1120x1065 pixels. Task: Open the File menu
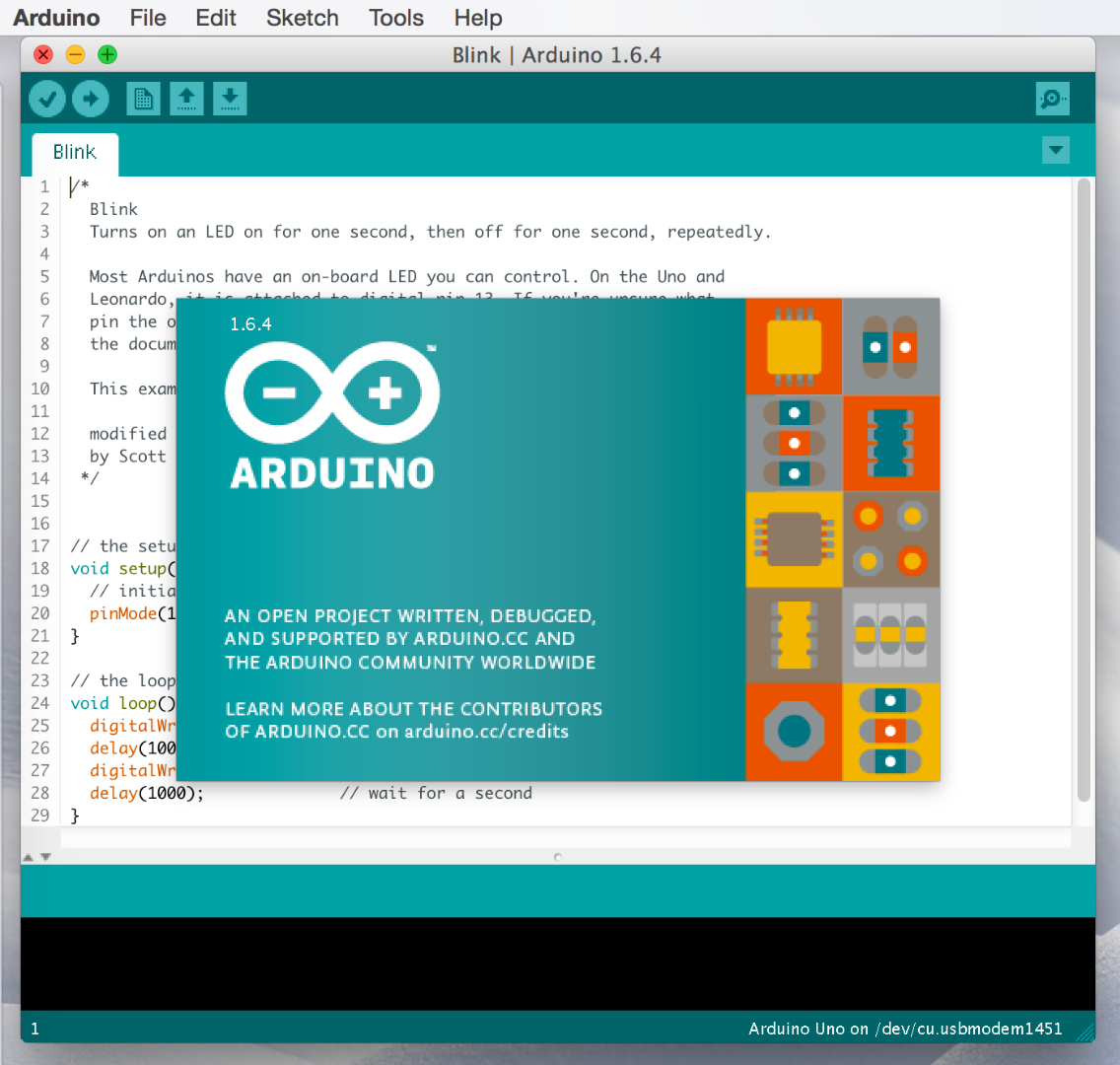[x=147, y=18]
